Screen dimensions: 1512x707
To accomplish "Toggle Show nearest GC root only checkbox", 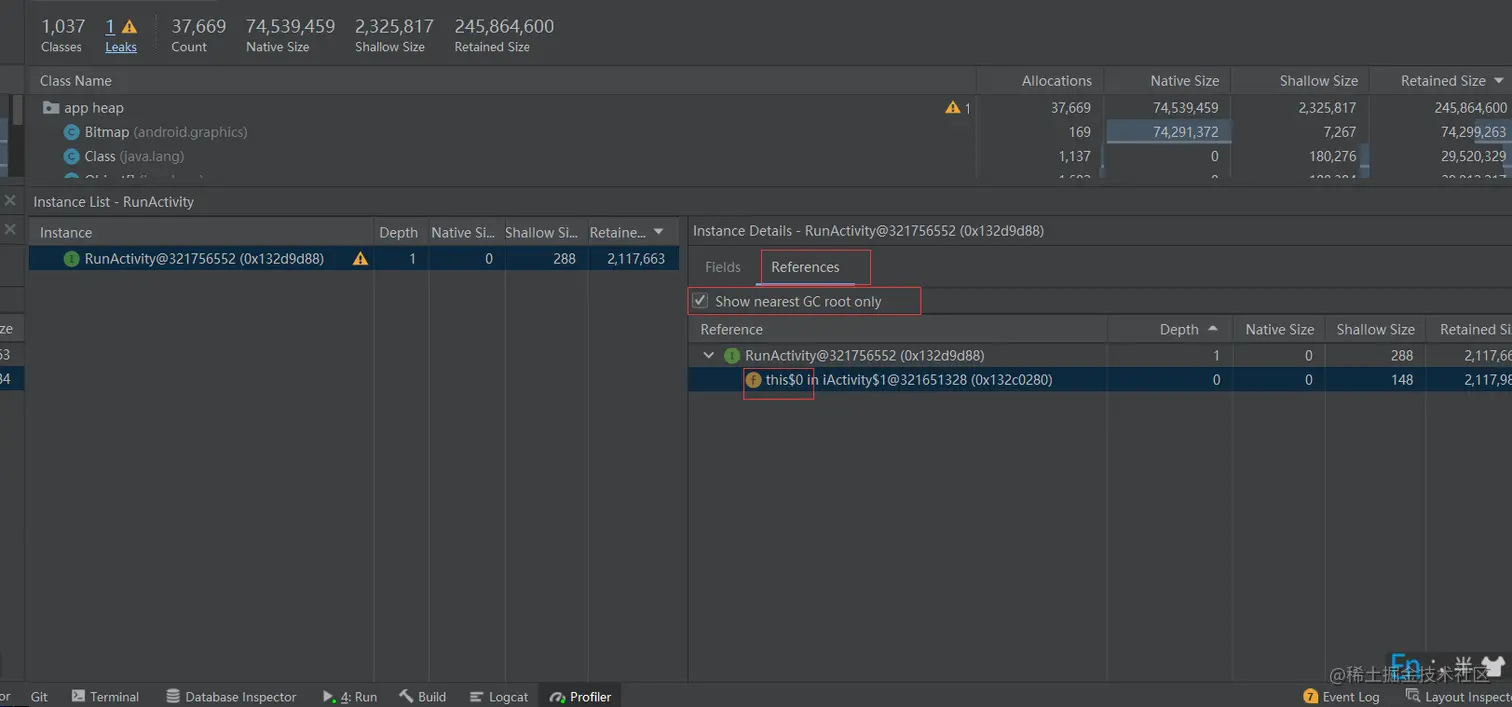I will pyautogui.click(x=700, y=301).
